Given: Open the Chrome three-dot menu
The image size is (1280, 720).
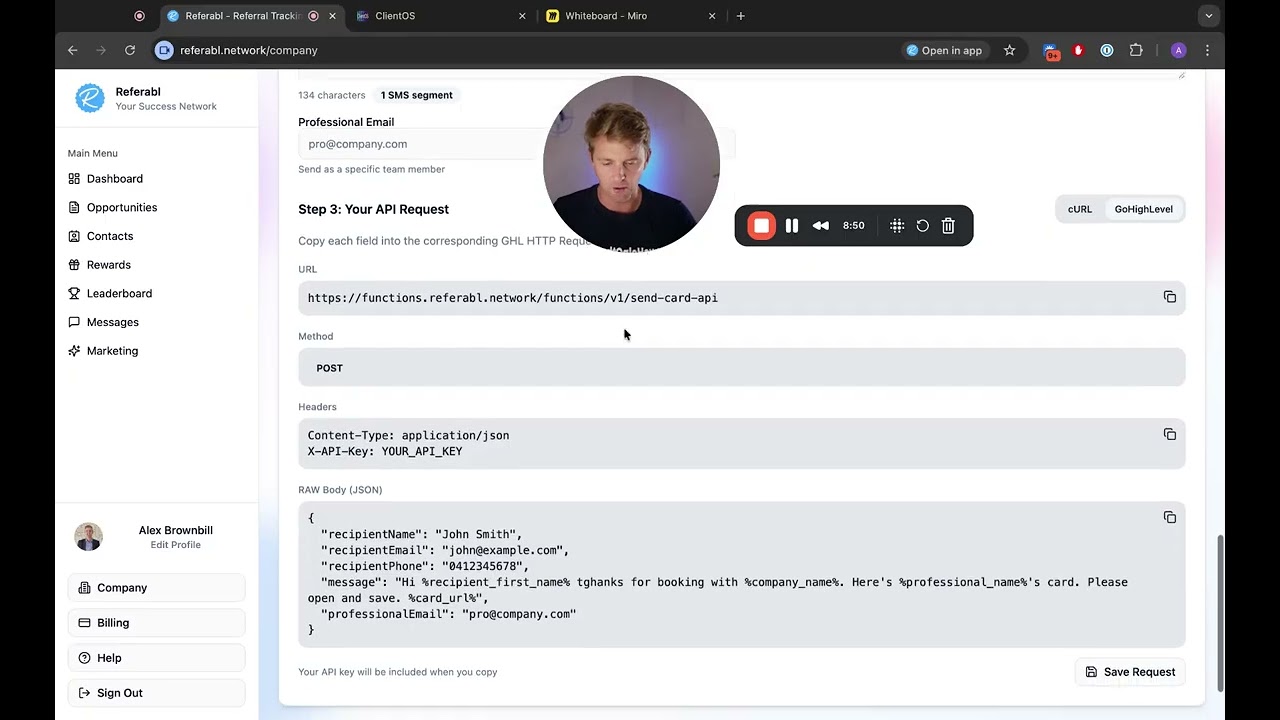Looking at the screenshot, I should [x=1207, y=50].
